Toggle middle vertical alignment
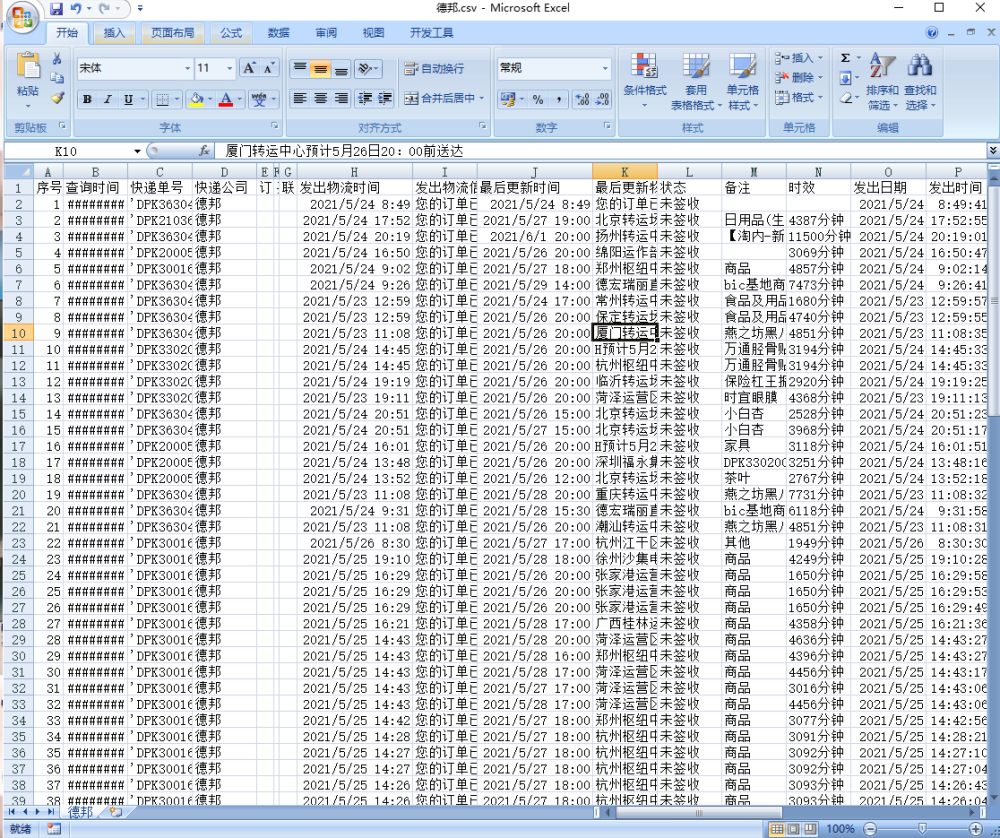1000x838 pixels. click(321, 68)
